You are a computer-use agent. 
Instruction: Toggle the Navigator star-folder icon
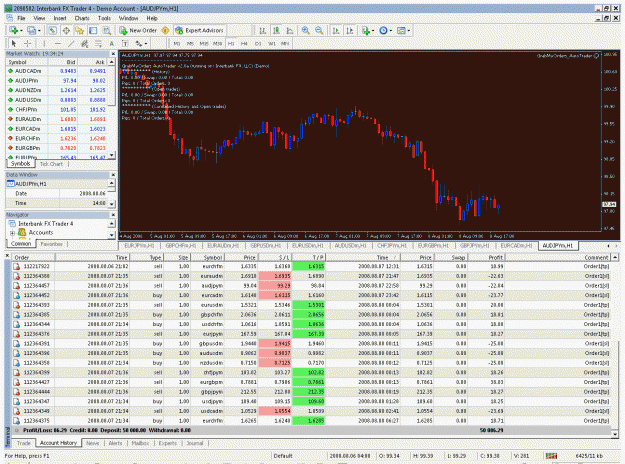tap(79, 30)
